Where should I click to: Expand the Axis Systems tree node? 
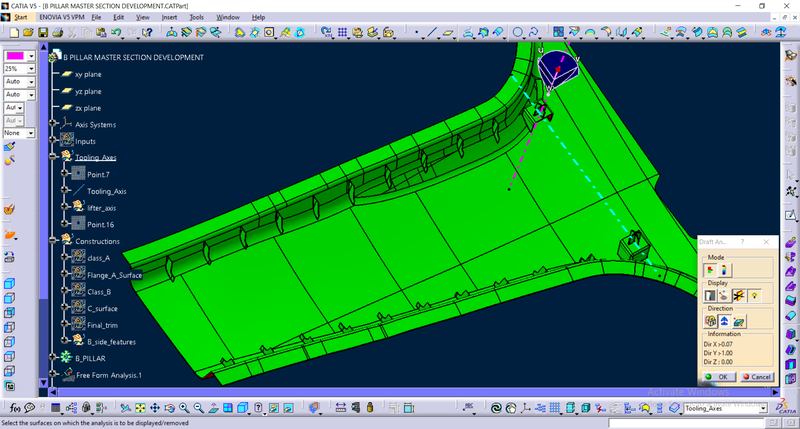click(x=53, y=125)
